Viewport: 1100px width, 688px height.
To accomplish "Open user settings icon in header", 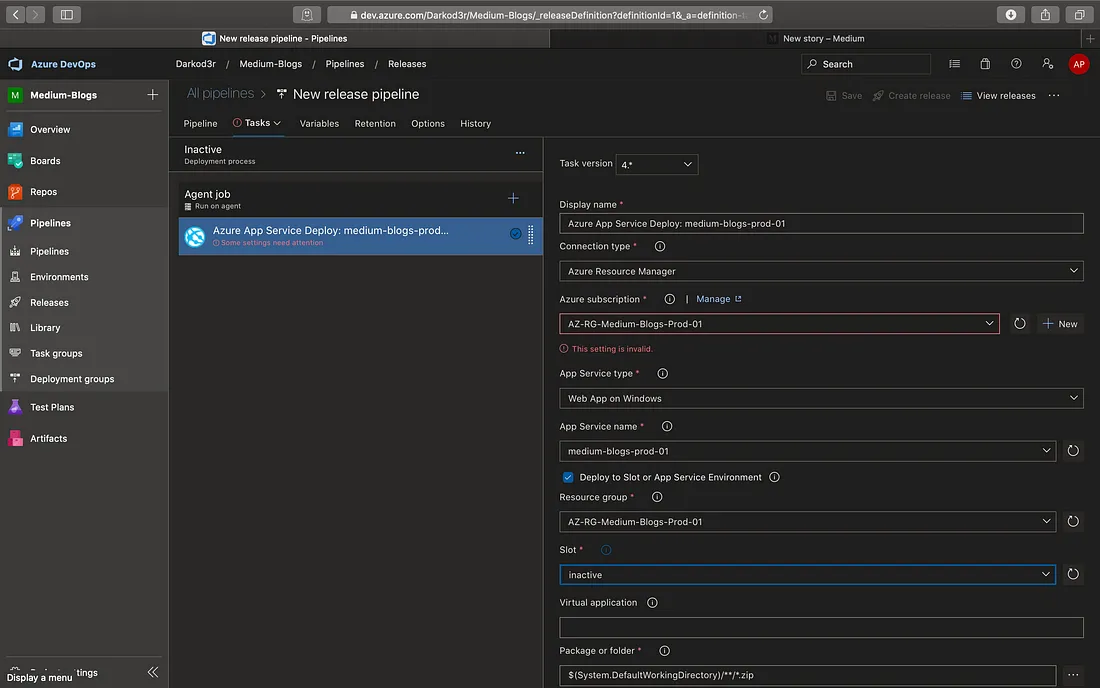I will (1047, 64).
